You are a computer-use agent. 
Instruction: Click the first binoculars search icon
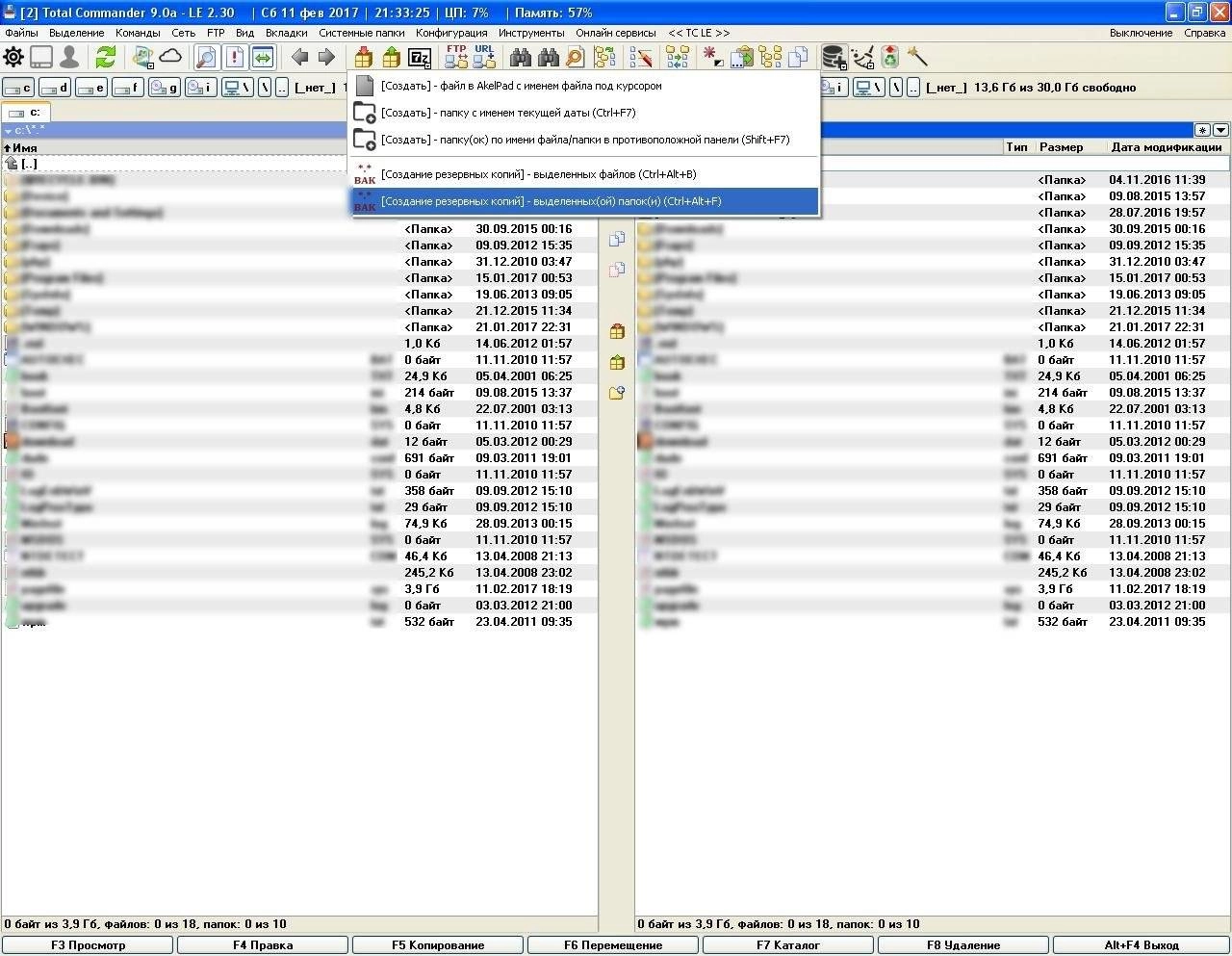(521, 58)
